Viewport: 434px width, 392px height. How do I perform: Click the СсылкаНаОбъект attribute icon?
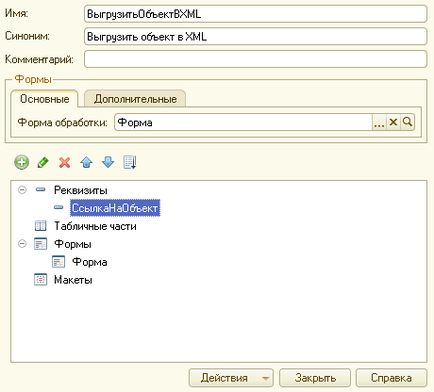click(x=58, y=207)
